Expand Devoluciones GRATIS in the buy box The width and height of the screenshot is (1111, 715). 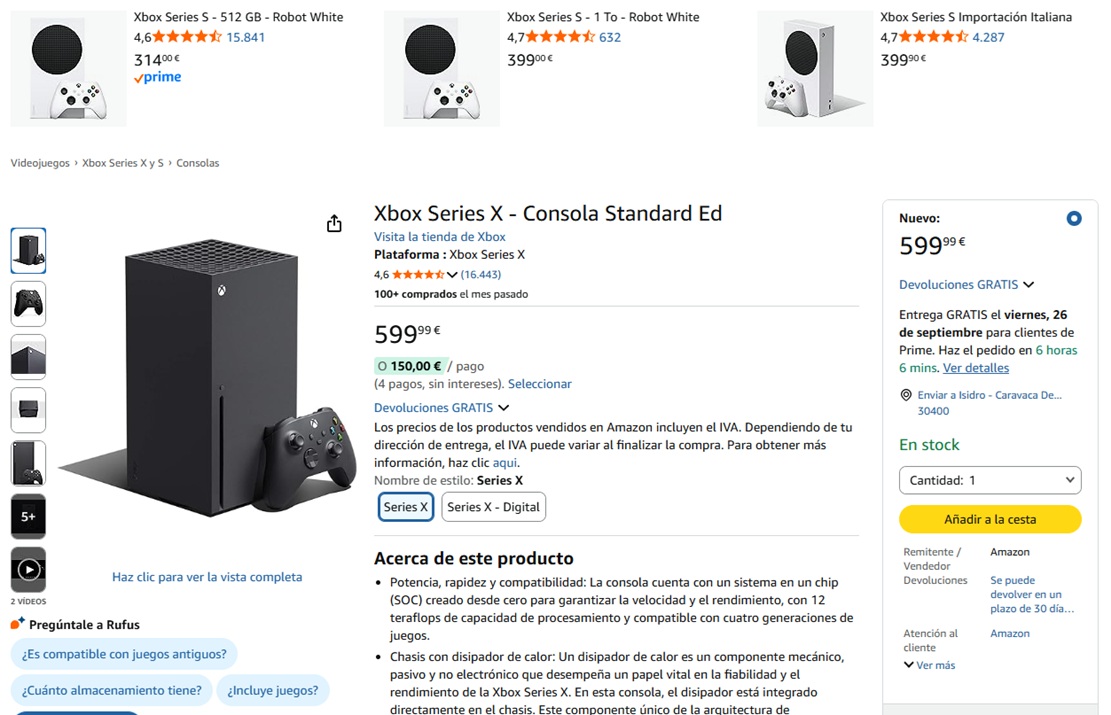coord(966,285)
